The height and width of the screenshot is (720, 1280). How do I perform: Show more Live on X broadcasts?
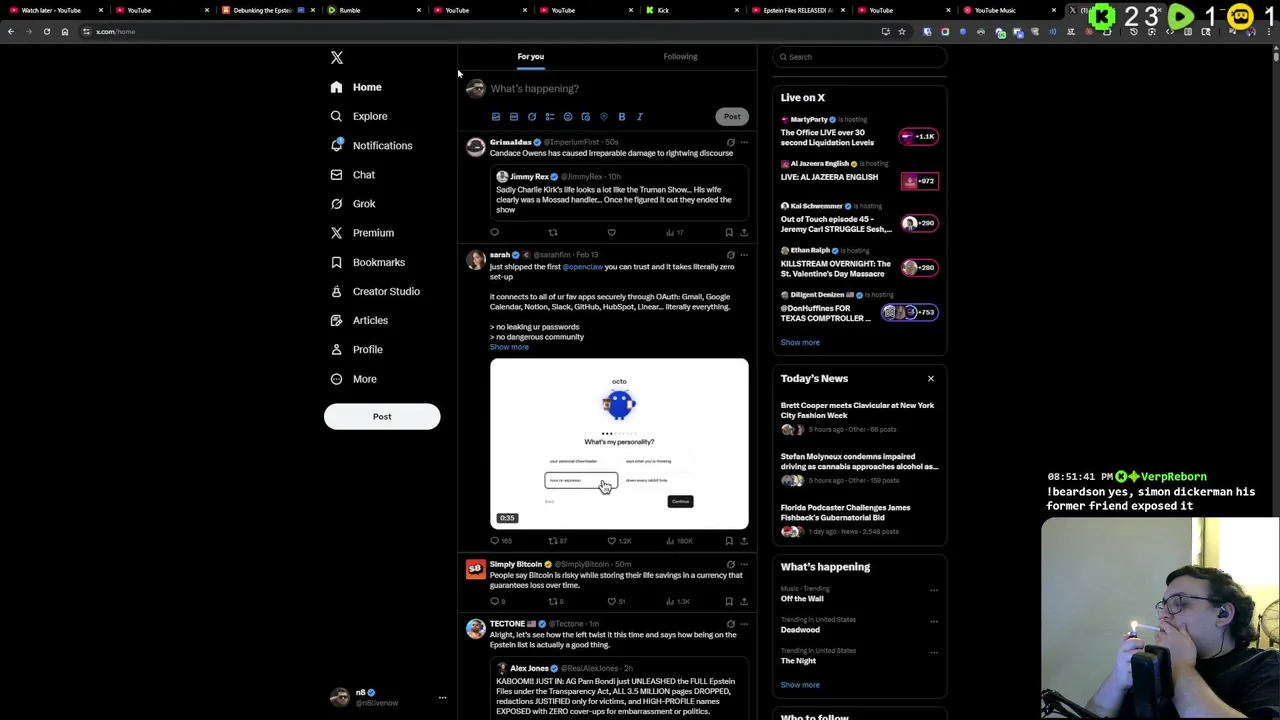click(800, 343)
